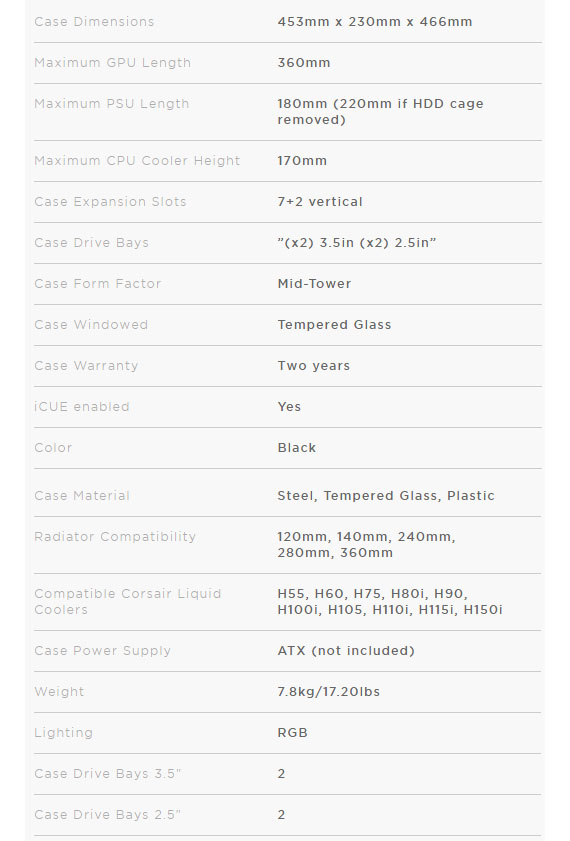Click the Case Drive Bays 2.5" label
This screenshot has width=570, height=841.
click(108, 814)
